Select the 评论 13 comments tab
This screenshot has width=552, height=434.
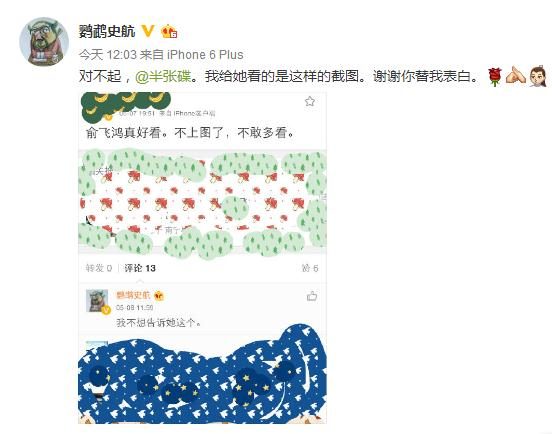pyautogui.click(x=140, y=268)
